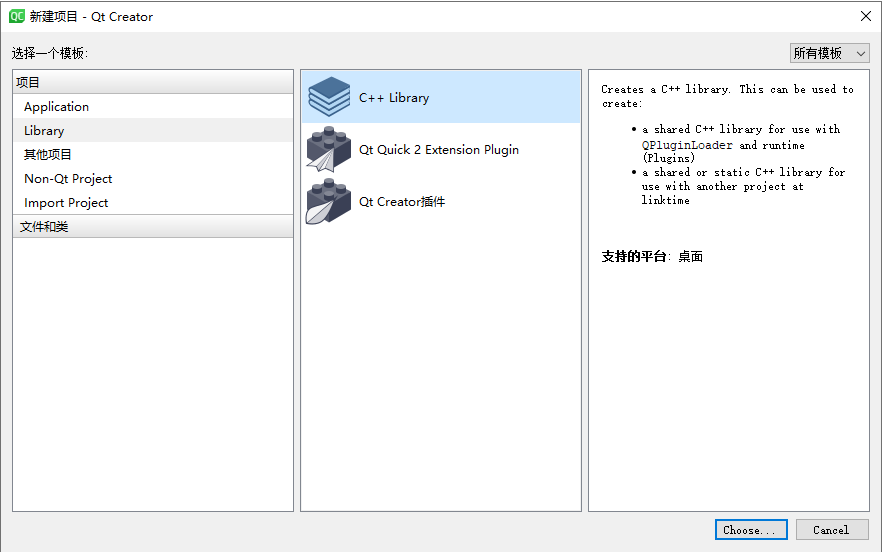Click the 文件和类 section header
The height and width of the screenshot is (552, 885).
tap(152, 226)
